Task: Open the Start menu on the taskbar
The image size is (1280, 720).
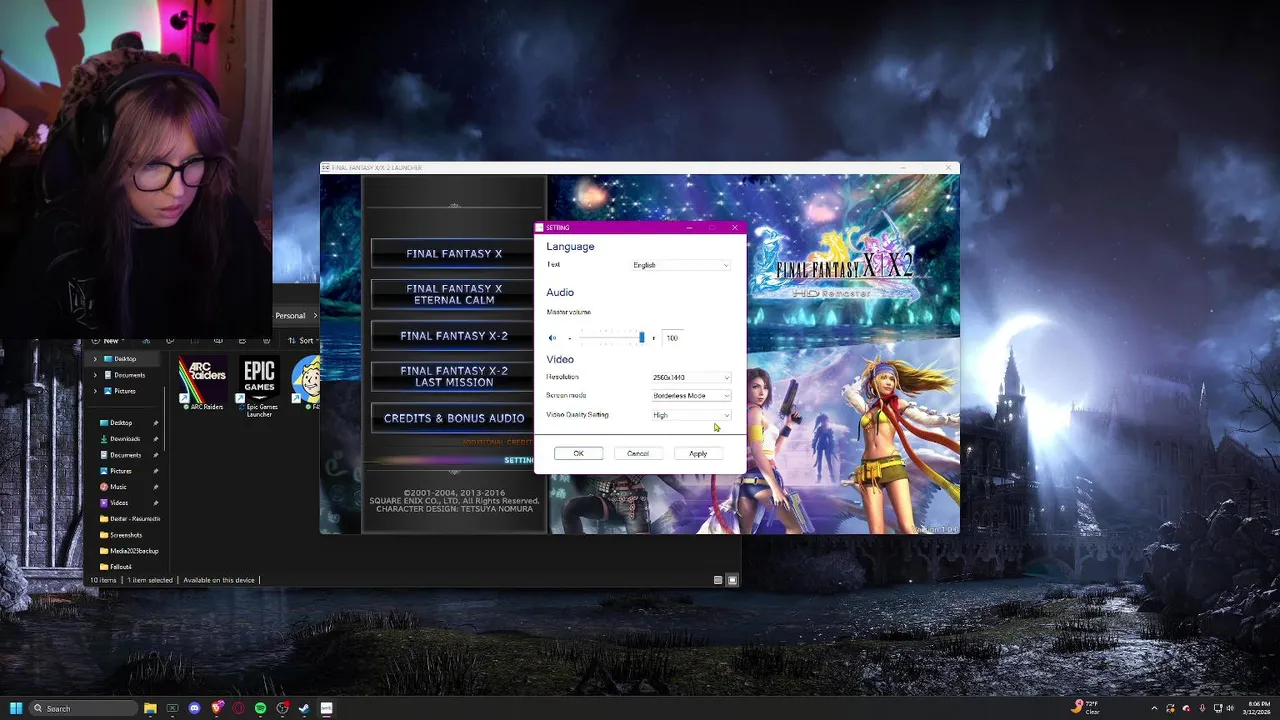Action: click(x=16, y=708)
